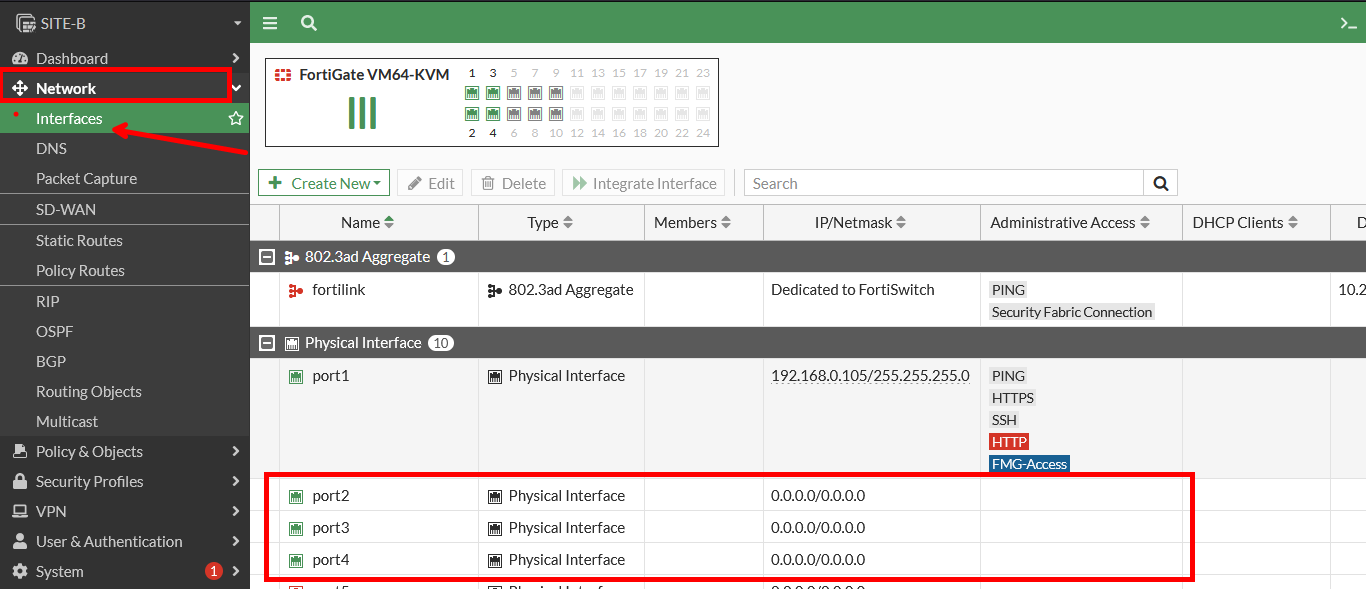The height and width of the screenshot is (589, 1366).
Task: Click the magnifier icon in green header
Action: 309,23
